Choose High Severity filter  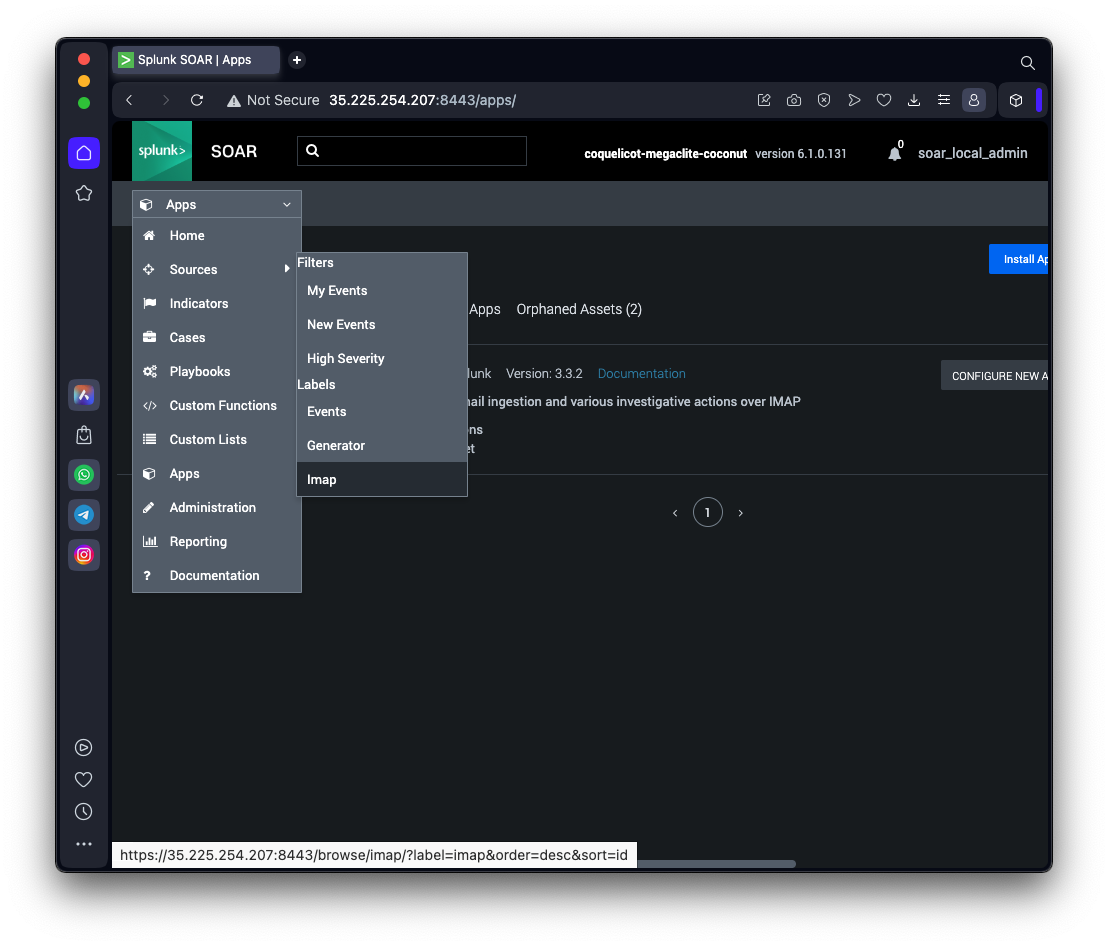pyautogui.click(x=345, y=358)
